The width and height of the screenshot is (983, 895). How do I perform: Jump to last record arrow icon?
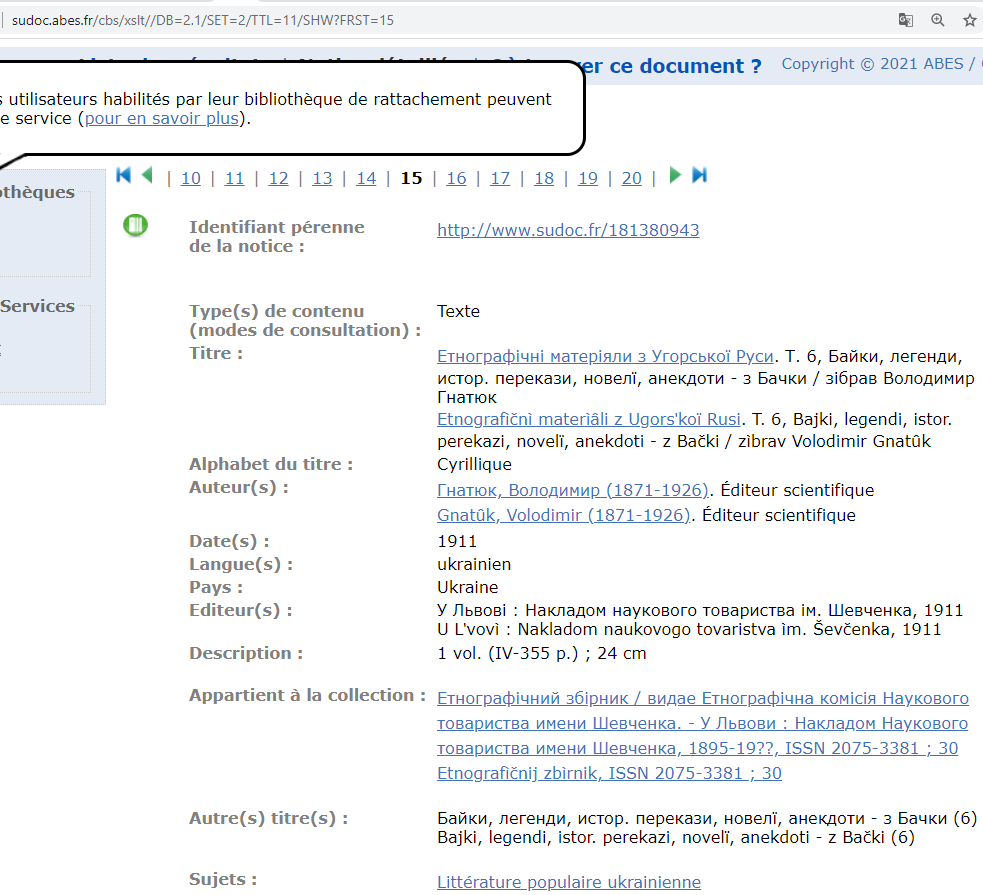(700, 176)
